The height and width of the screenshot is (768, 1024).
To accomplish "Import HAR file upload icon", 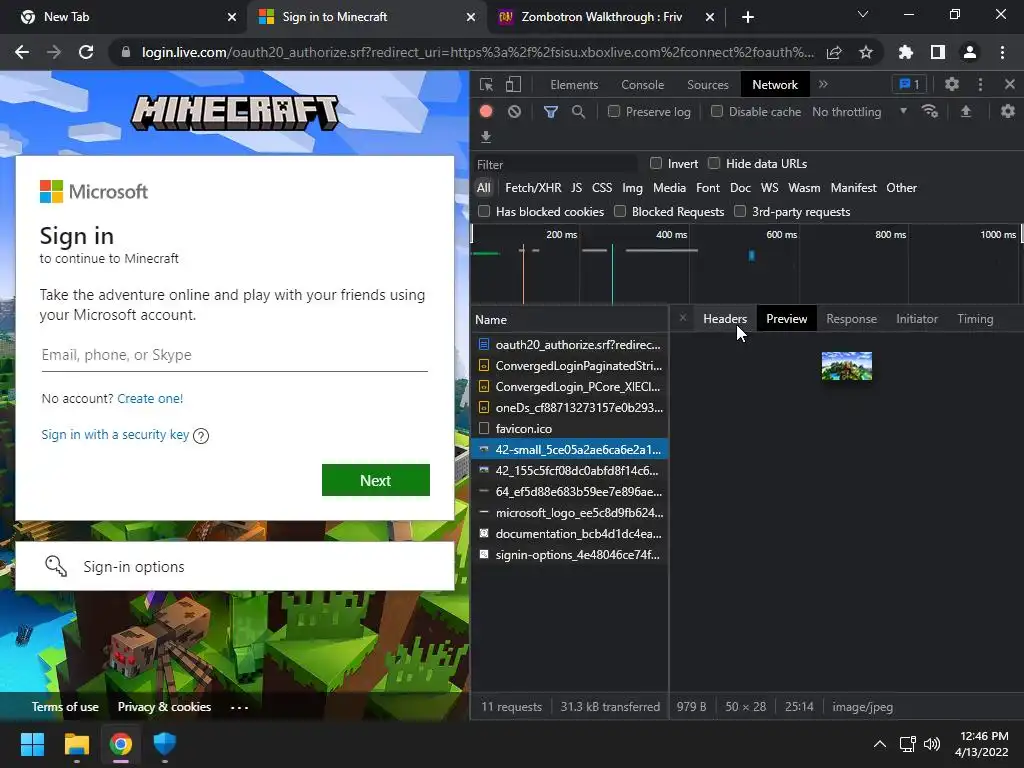I will point(965,112).
